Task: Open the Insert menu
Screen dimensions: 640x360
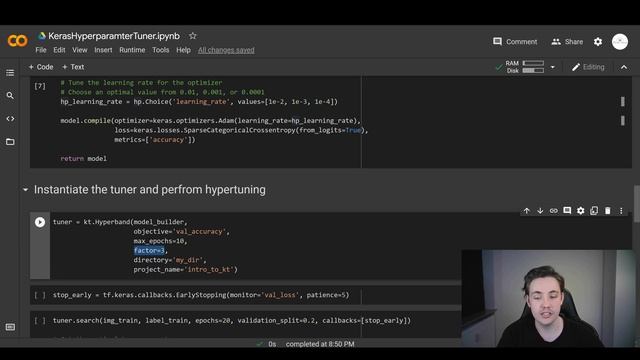Action: pyautogui.click(x=103, y=50)
